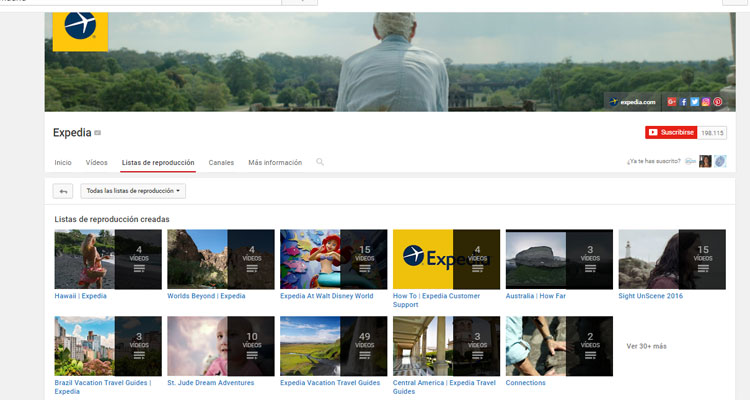Click Ver 30+ más to load more

pos(646,346)
